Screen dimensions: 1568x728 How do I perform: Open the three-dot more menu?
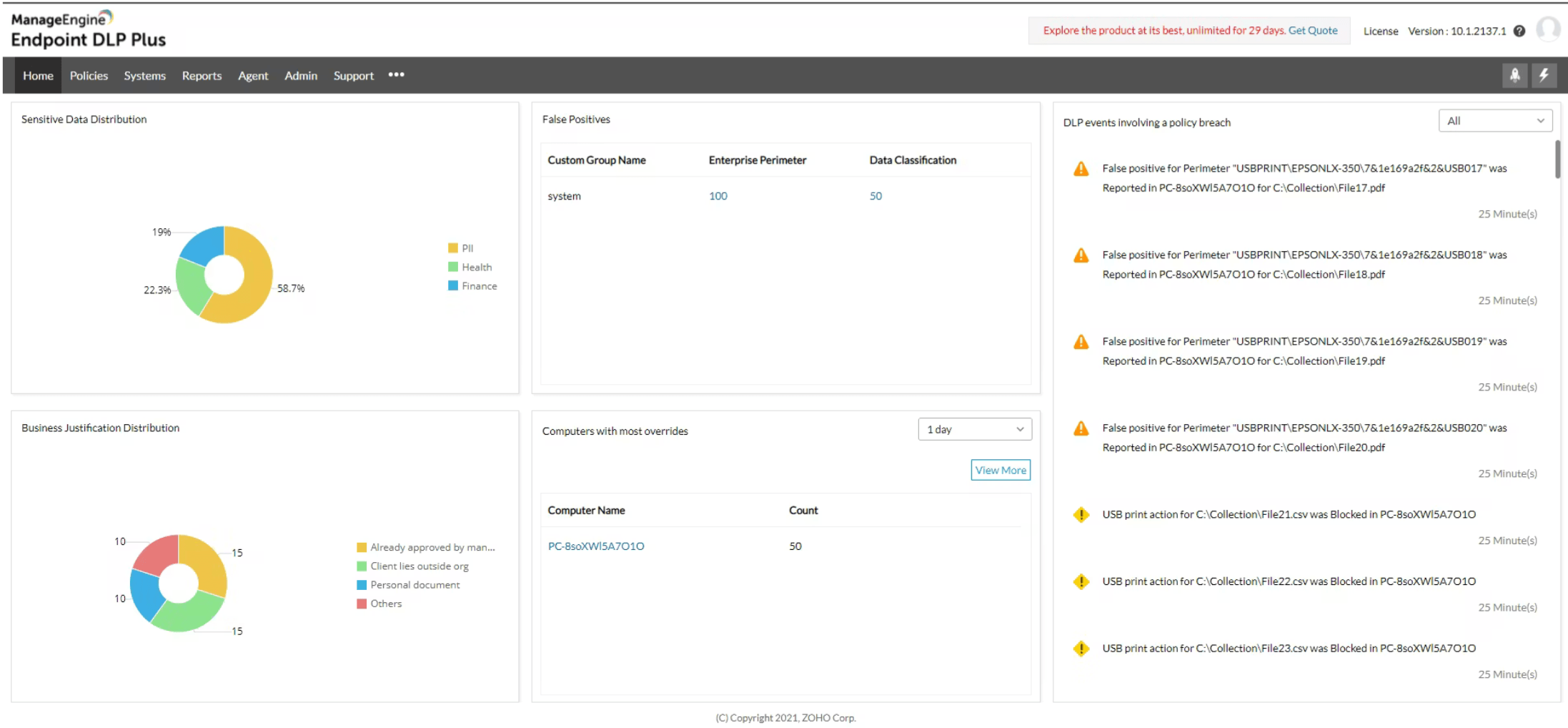coord(396,74)
